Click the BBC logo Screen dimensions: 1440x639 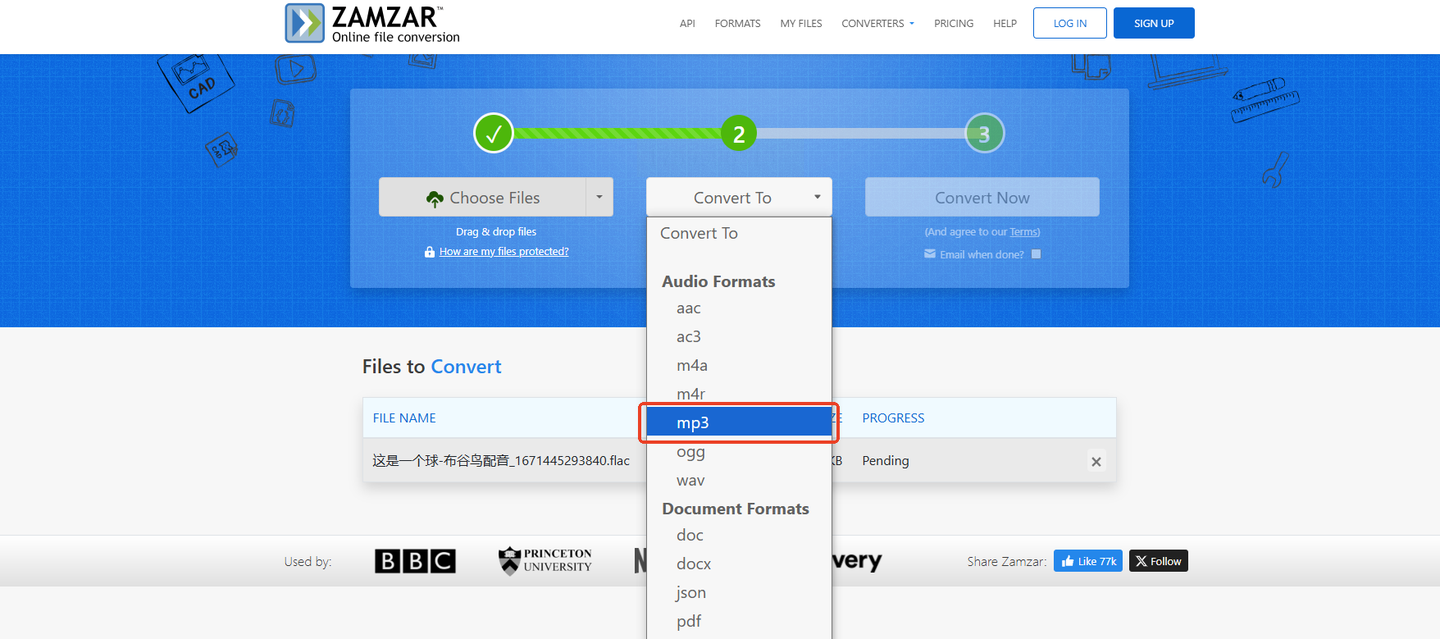(415, 561)
